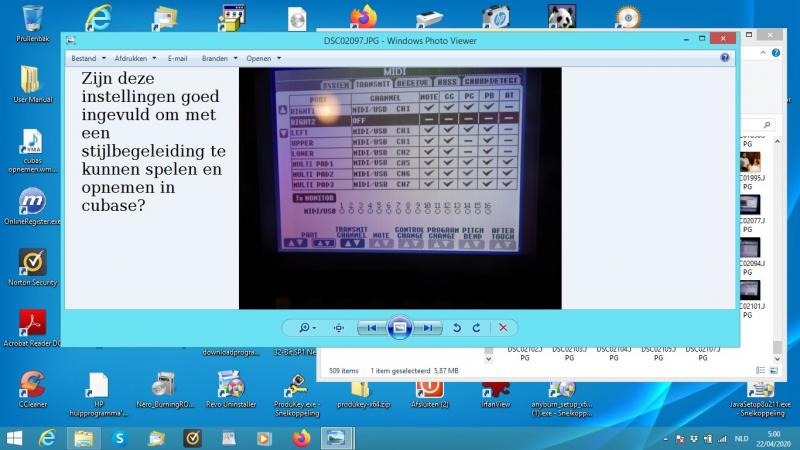Open File Explorer from taskbar

[x=84, y=438]
